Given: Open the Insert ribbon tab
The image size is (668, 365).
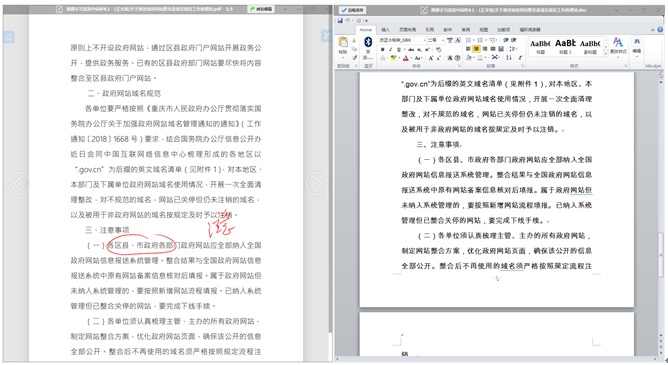Looking at the screenshot, I should click(x=385, y=30).
